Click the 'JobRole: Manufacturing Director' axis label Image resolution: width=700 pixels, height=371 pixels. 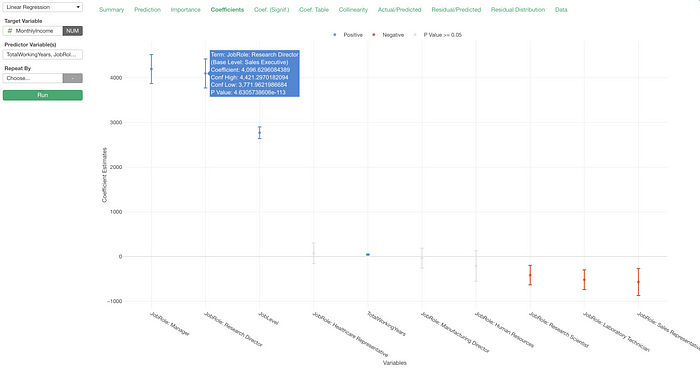pos(455,332)
